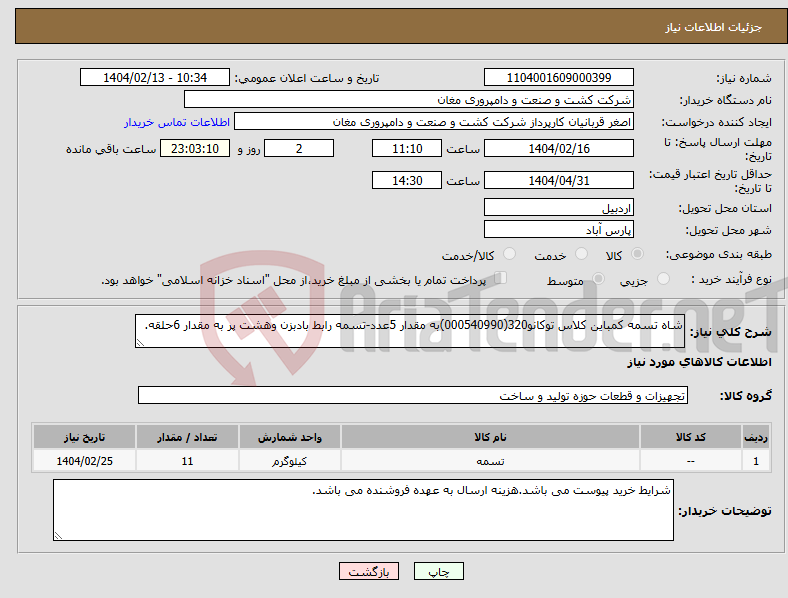Open the اطلاعات تماس خریدار link
The height and width of the screenshot is (598, 788).
[x=177, y=122]
